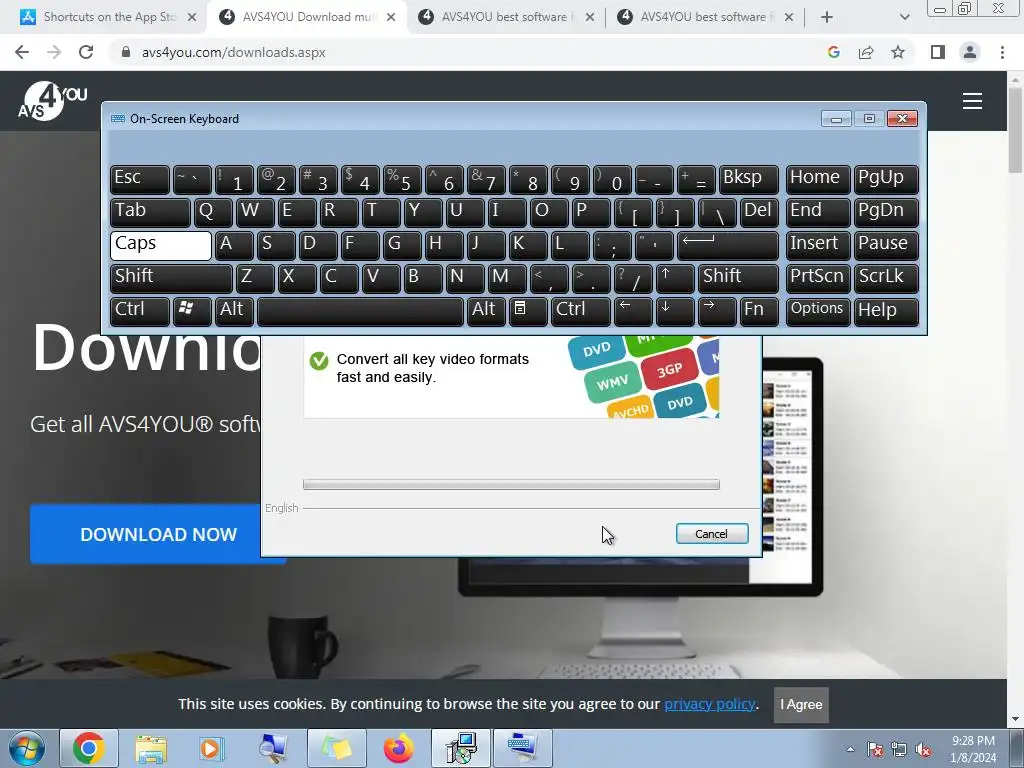Close the Shortcuts on the App Store tab
Viewport: 1024px width, 768px height.
[x=192, y=17]
